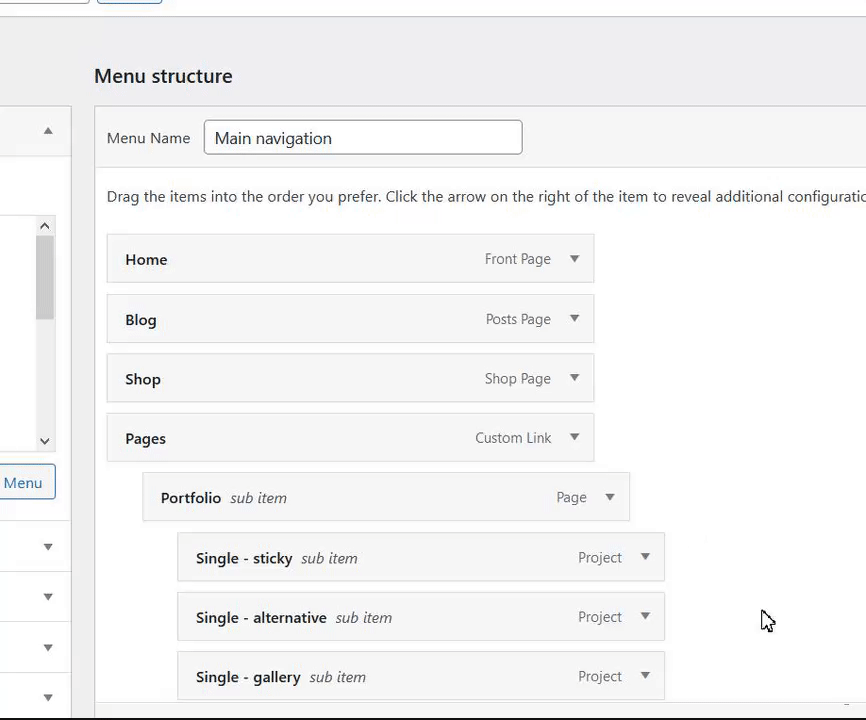Screen dimensions: 866x720
Task: Open Single - sticky item settings arrow
Action: [645, 557]
